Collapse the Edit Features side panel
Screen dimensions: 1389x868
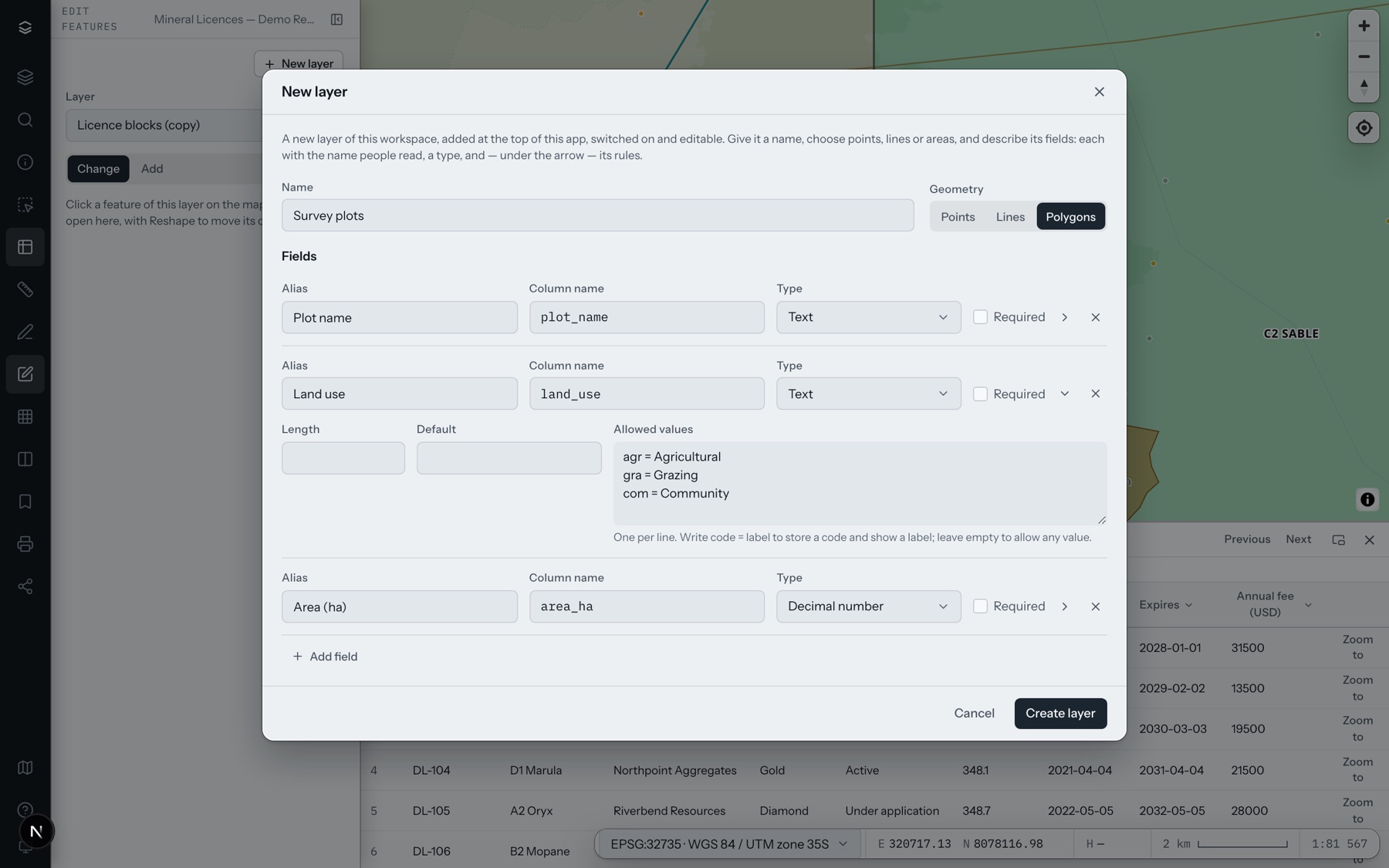336,19
